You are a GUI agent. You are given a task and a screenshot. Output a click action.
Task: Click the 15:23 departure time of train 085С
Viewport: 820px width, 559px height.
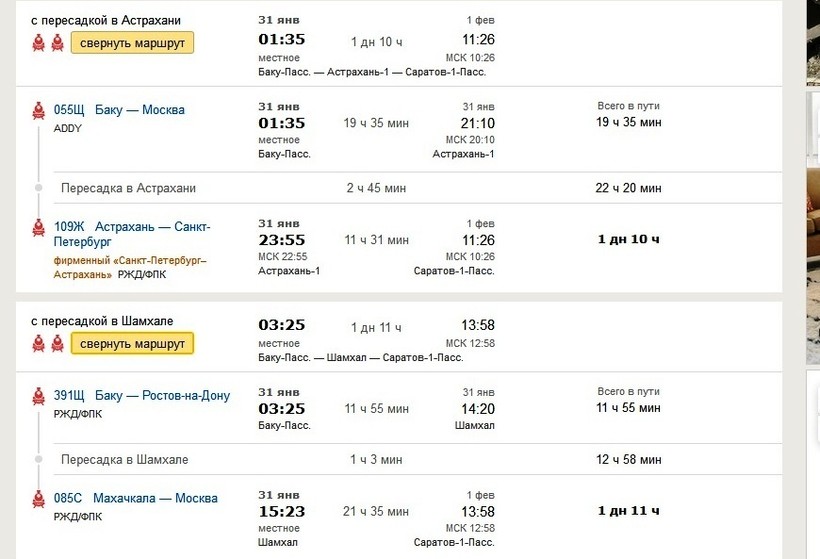point(281,511)
